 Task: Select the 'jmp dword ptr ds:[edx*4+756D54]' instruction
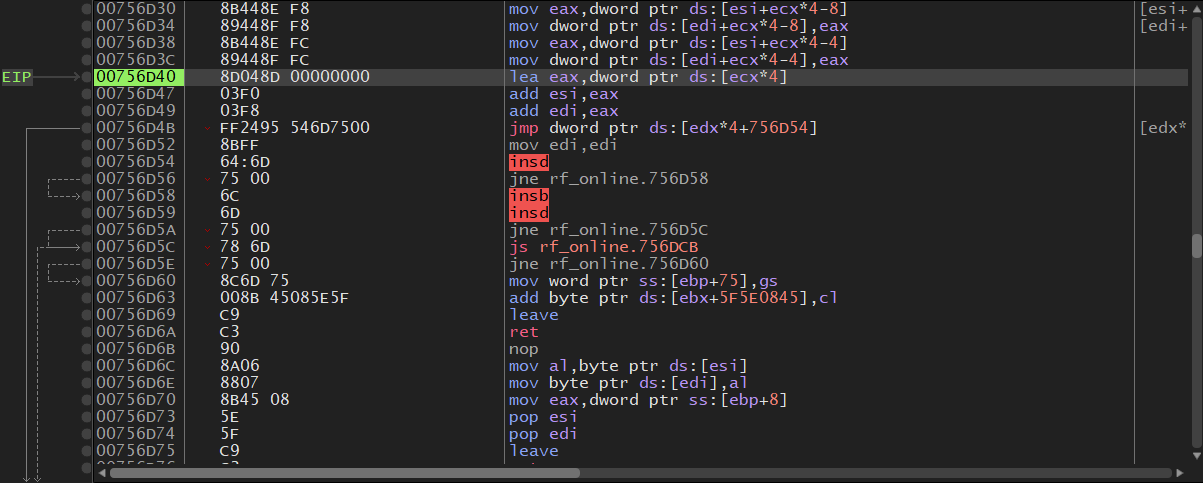[x=664, y=128]
